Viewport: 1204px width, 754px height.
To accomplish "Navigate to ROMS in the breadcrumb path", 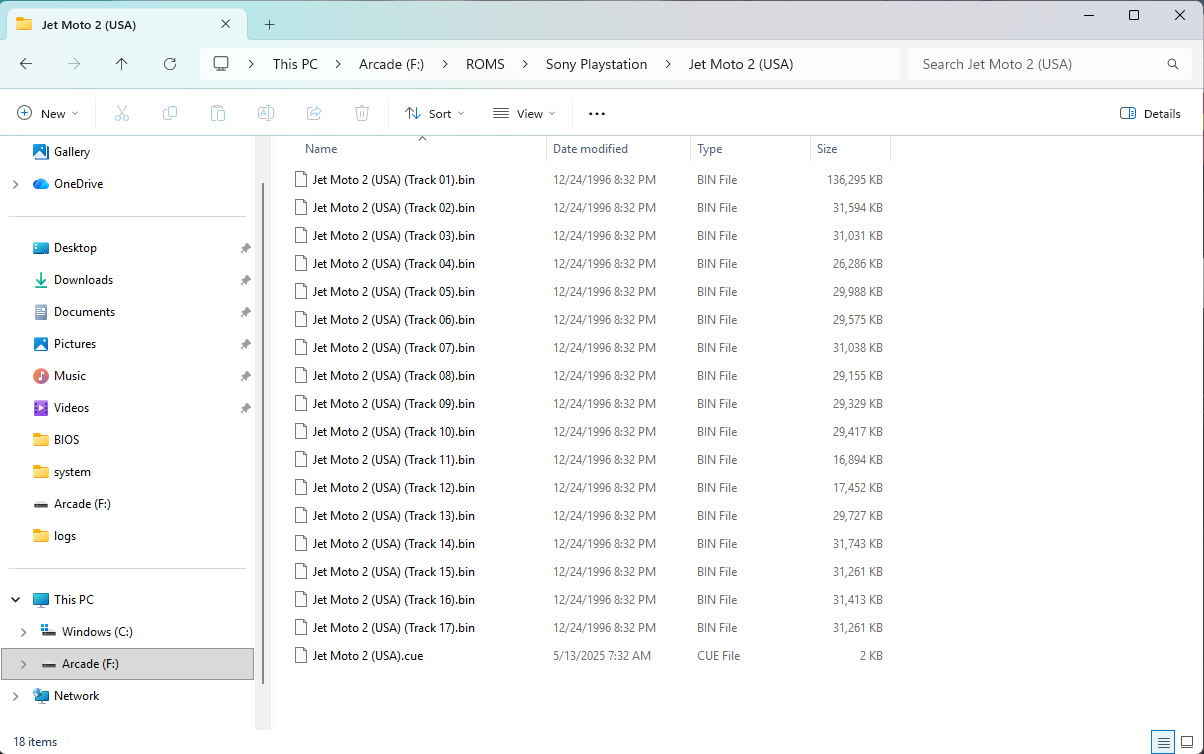I will [485, 64].
